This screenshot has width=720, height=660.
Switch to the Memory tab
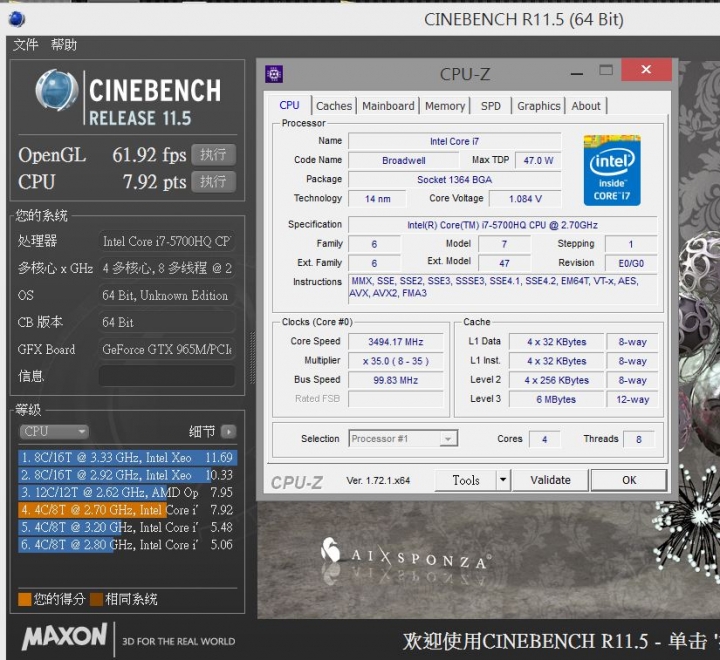coord(445,106)
